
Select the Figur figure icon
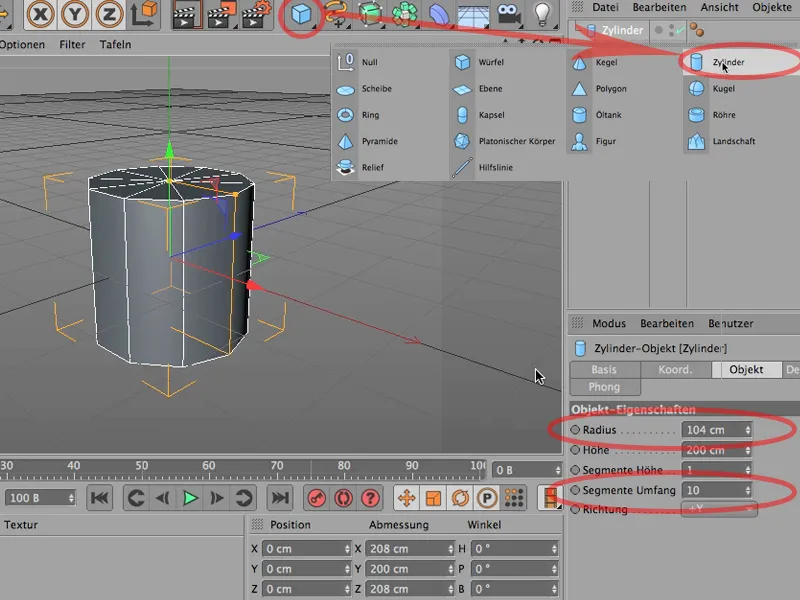pyautogui.click(x=579, y=141)
